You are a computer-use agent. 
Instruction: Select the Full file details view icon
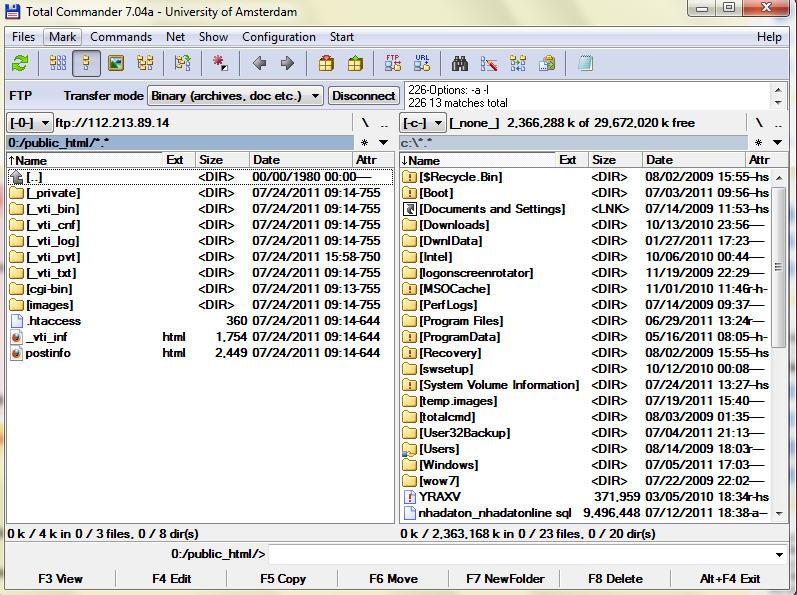(86, 64)
